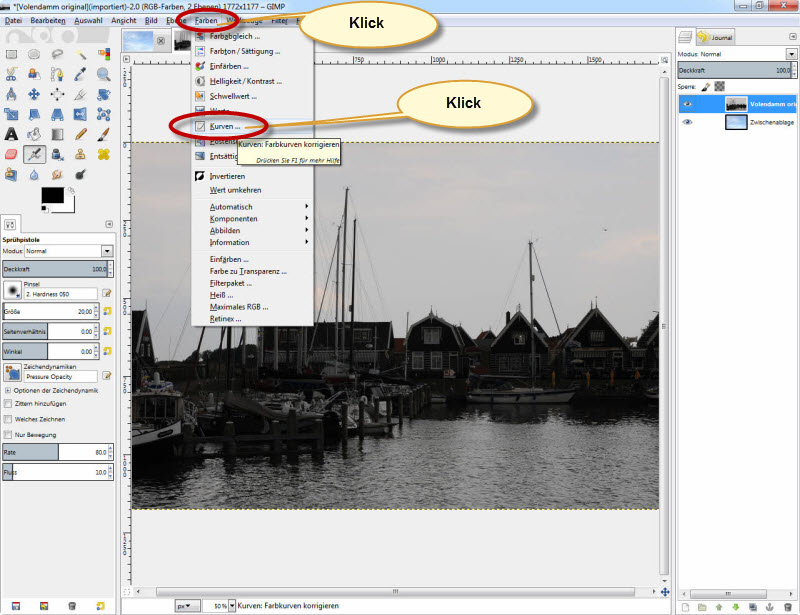The width and height of the screenshot is (800, 615).
Task: Enable the Weiches Zeichnen checkbox
Action: [x=8, y=420]
